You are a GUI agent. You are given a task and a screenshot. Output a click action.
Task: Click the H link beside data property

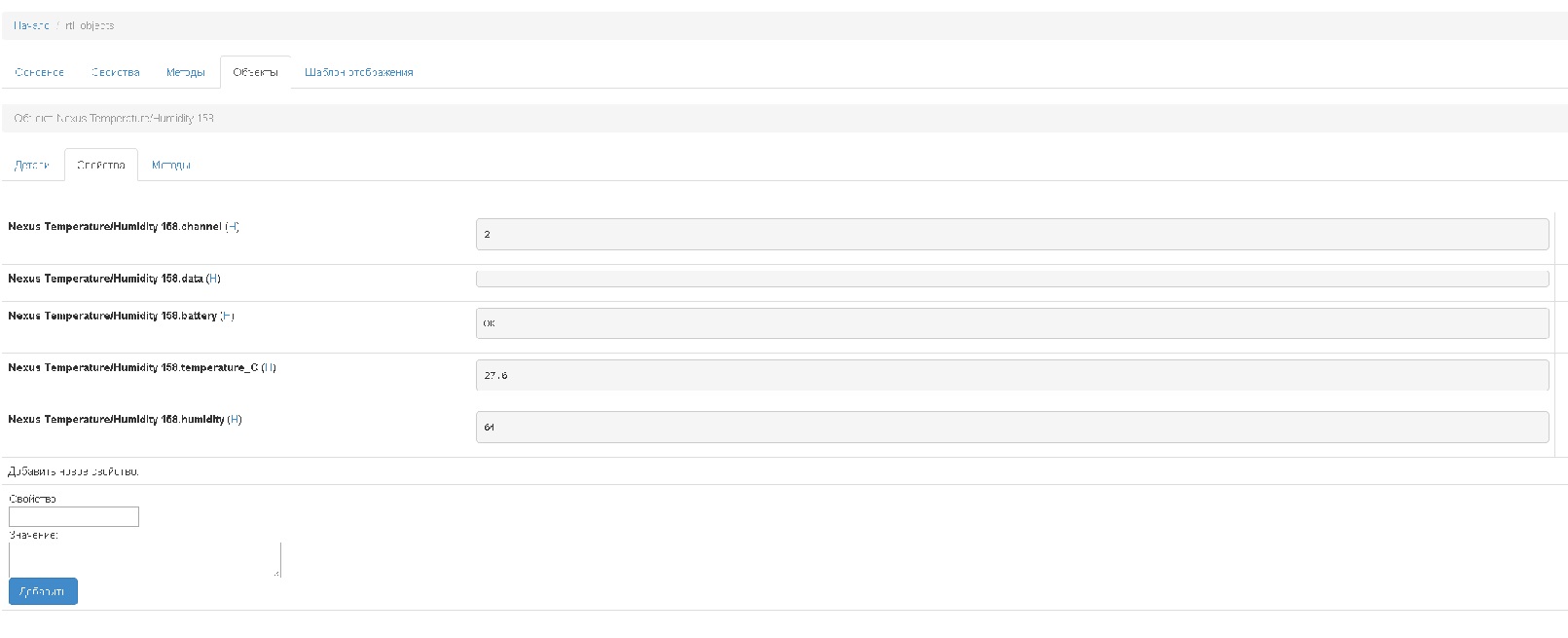[213, 279]
